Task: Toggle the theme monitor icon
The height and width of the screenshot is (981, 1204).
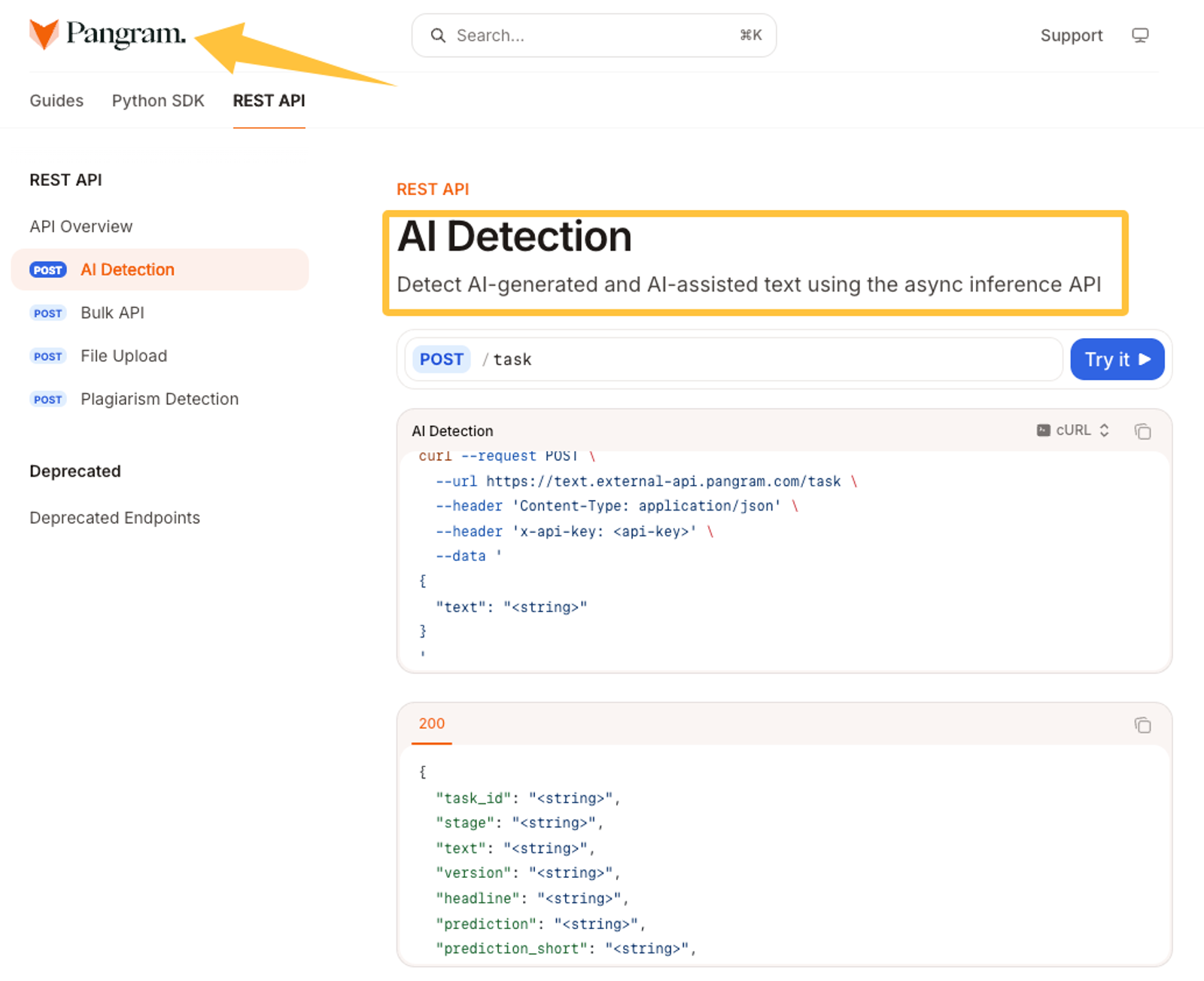Action: pyautogui.click(x=1140, y=35)
